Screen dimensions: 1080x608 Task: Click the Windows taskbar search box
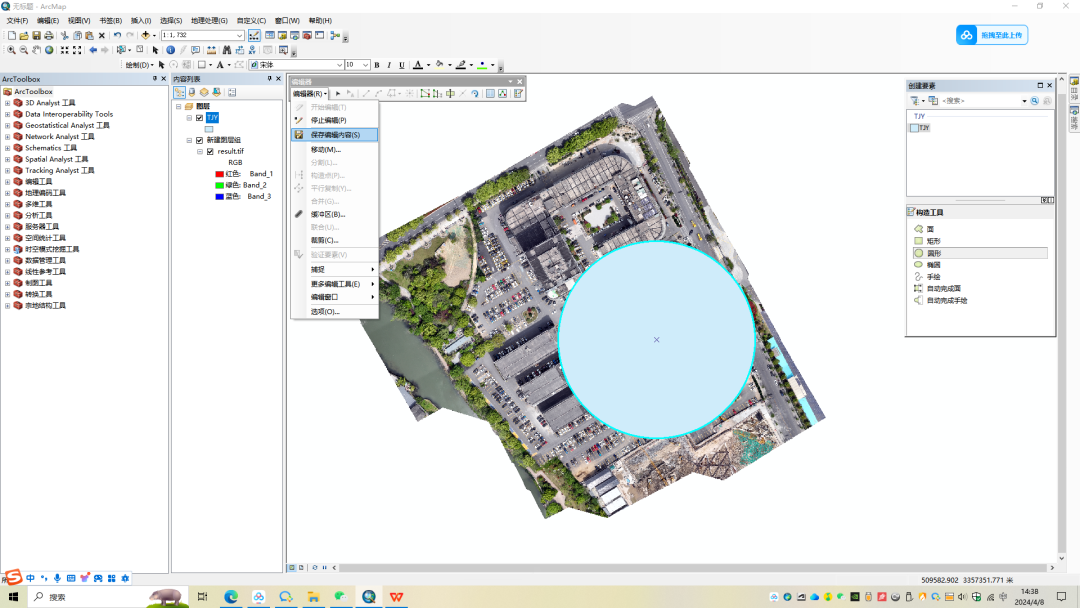109,597
